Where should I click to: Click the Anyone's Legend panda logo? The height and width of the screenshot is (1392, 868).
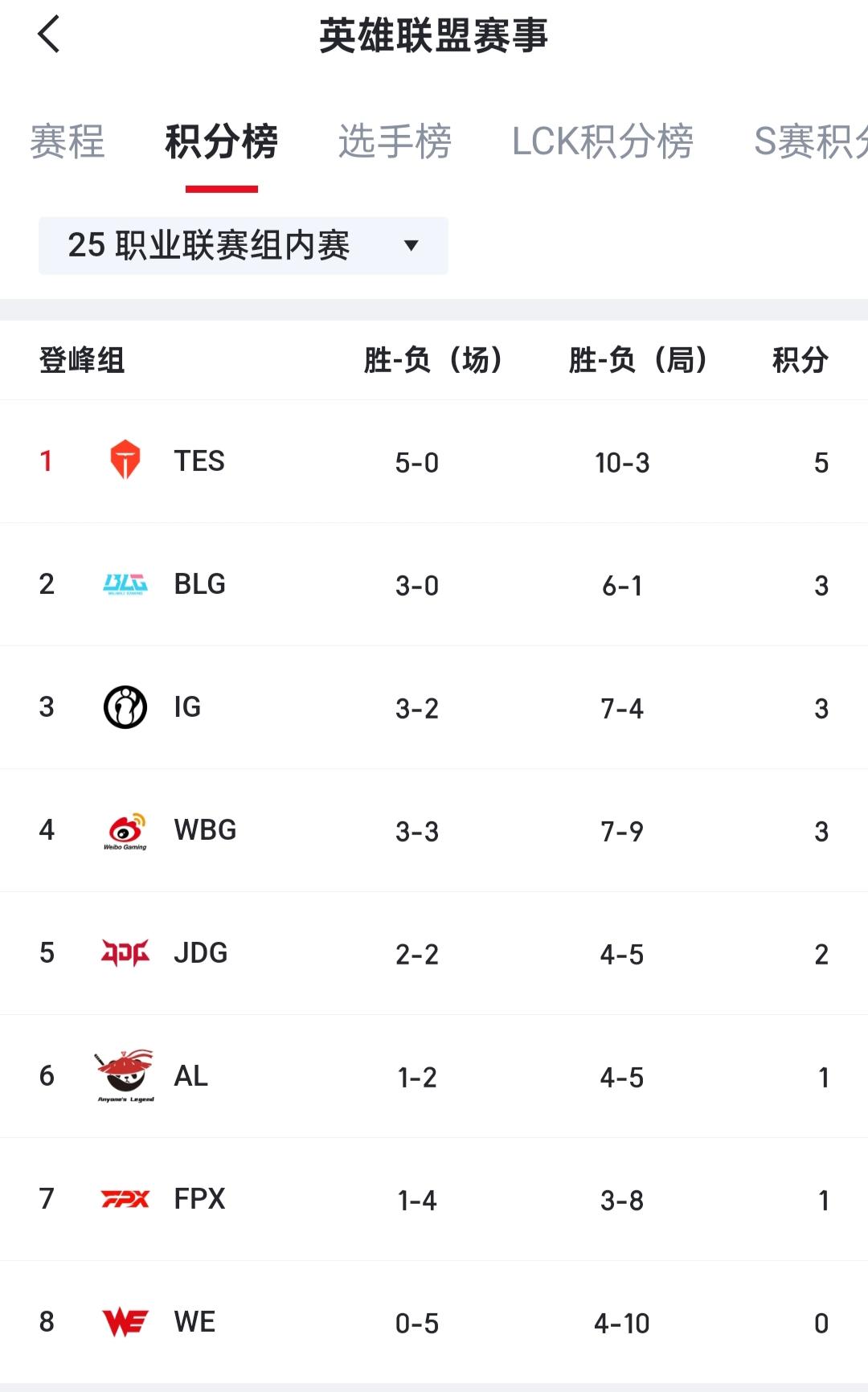125,1076
